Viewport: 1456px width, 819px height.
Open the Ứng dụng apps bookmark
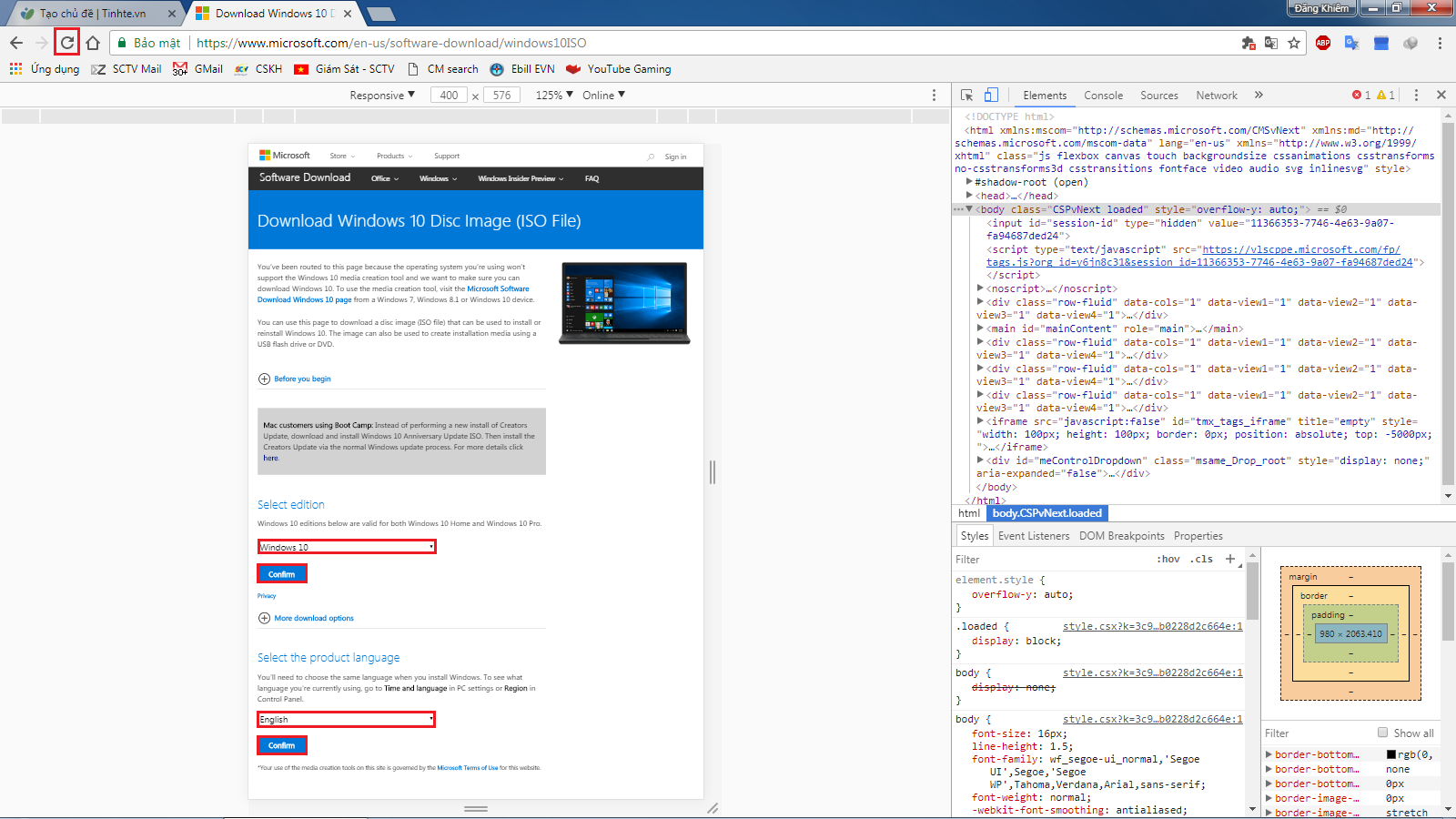45,69
